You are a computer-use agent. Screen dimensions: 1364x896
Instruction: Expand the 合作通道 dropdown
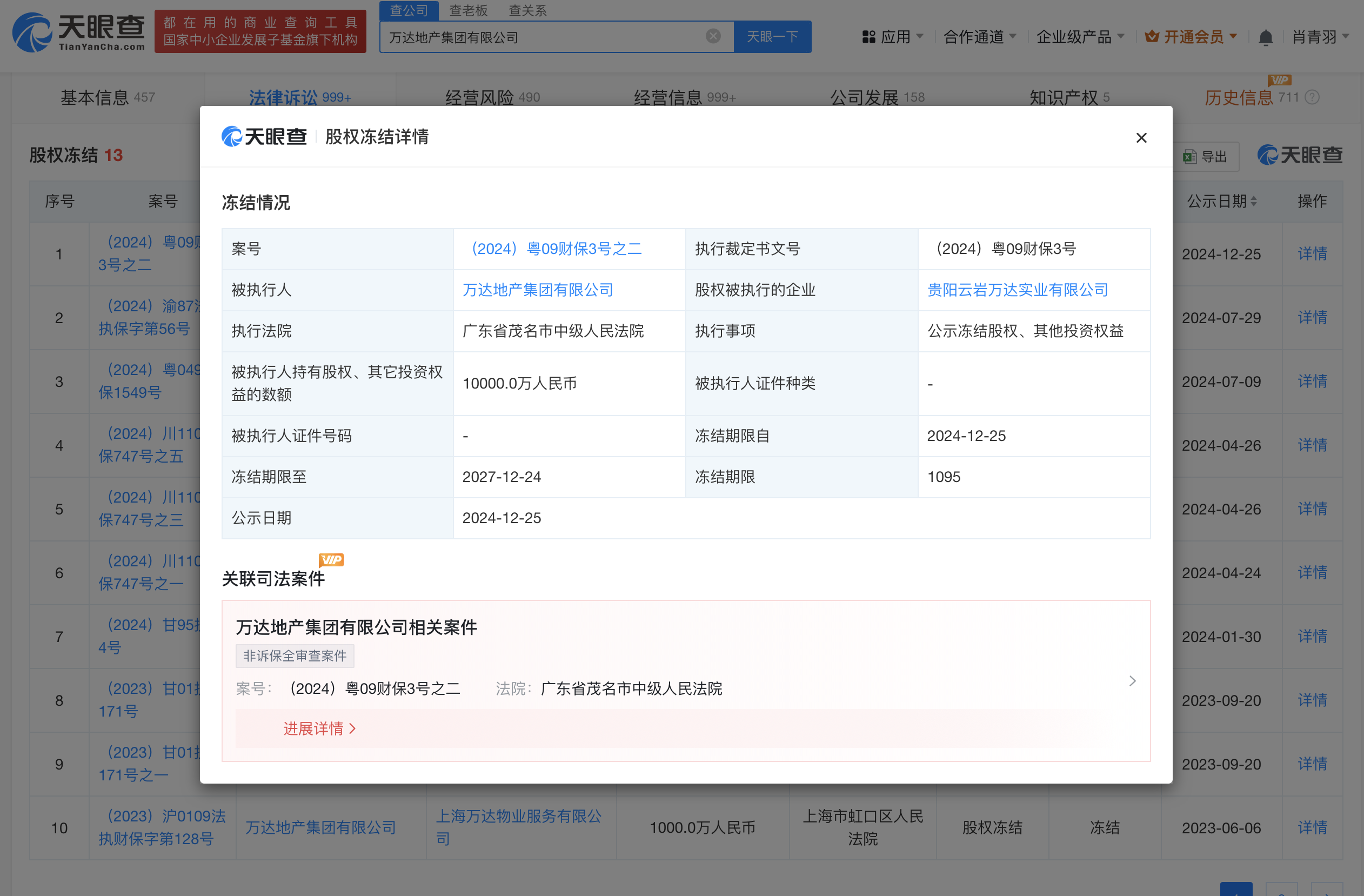pos(1013,37)
